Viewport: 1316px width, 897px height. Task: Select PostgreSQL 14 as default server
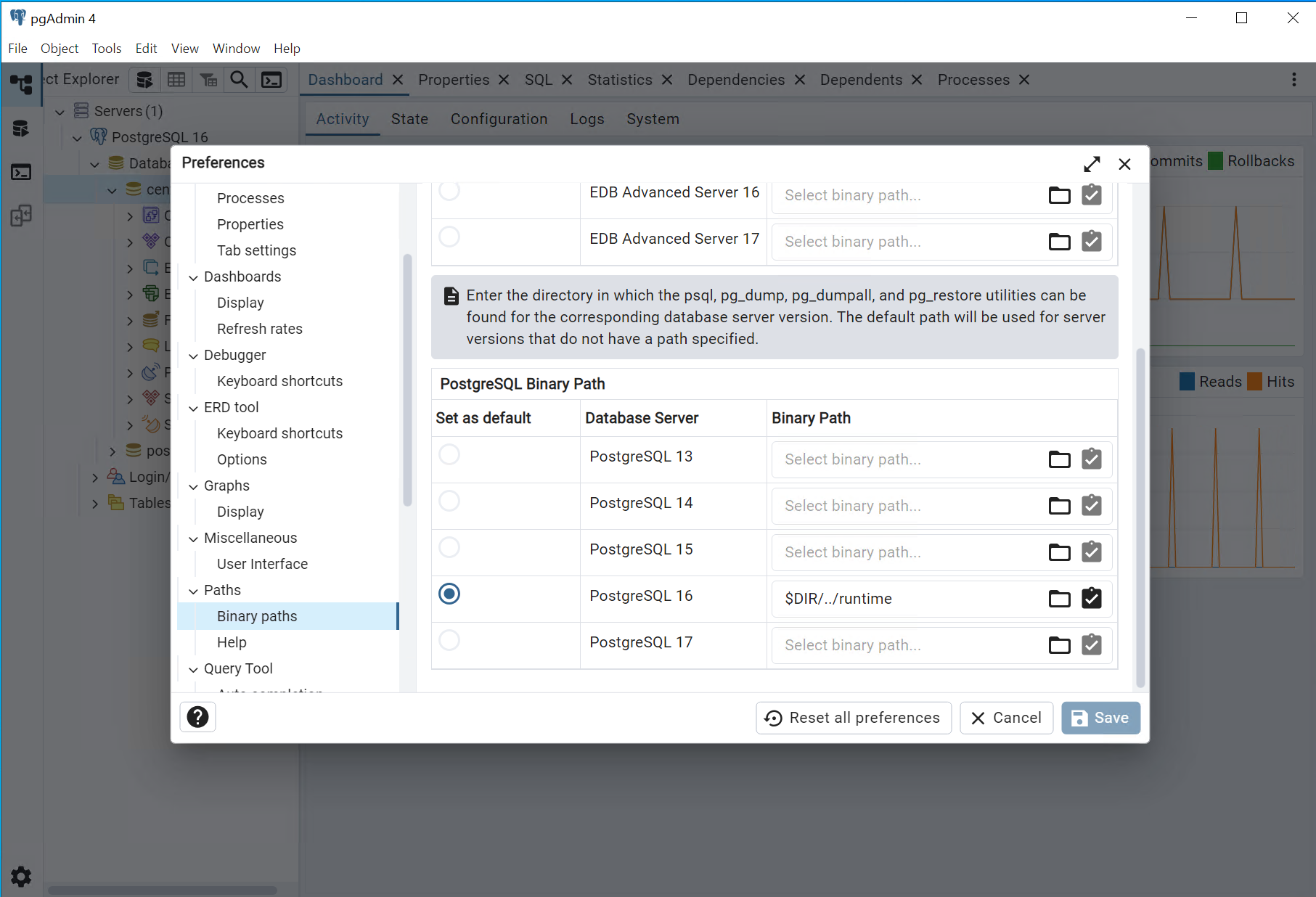tap(449, 501)
